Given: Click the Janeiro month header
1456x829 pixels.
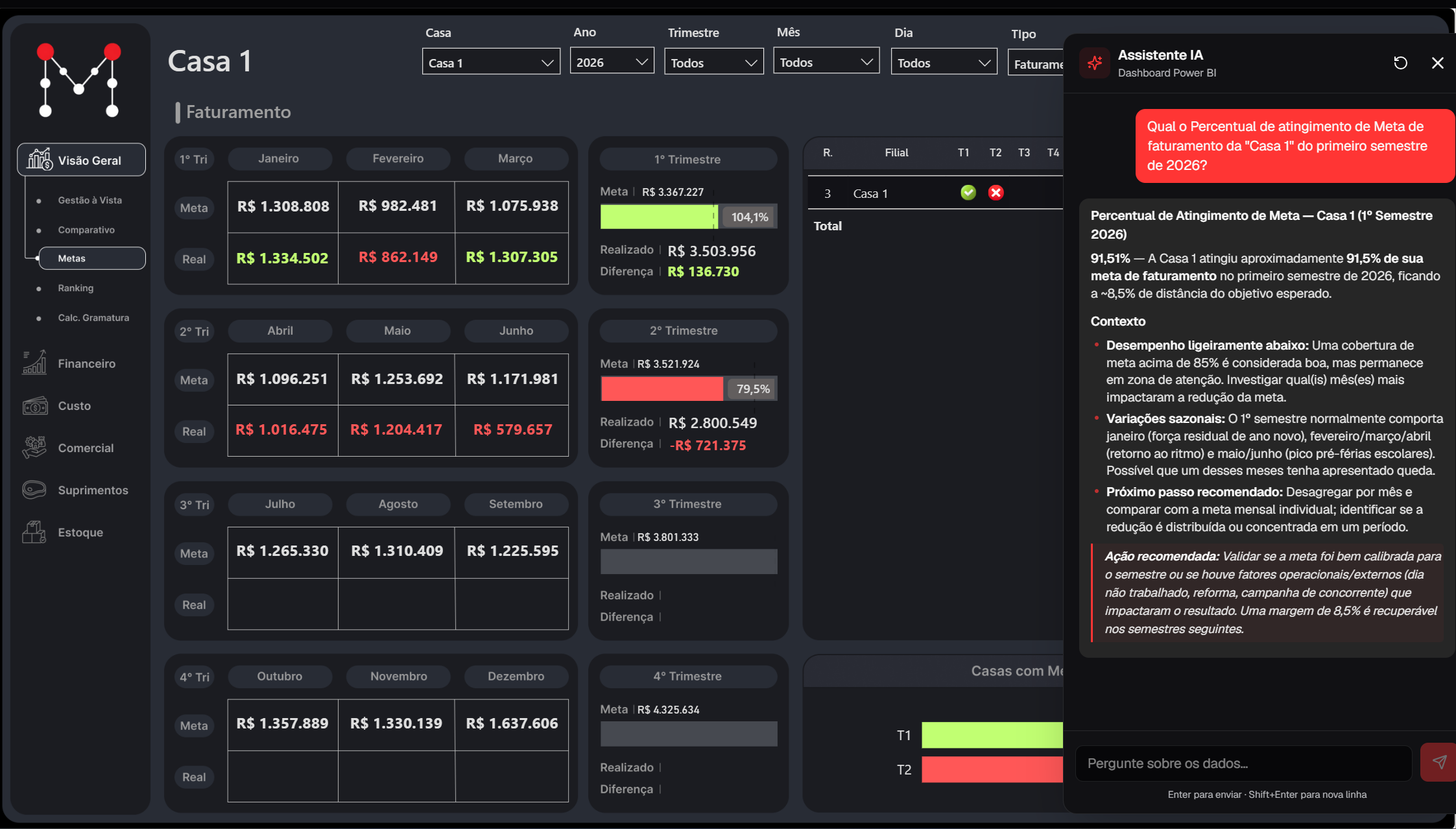Looking at the screenshot, I should (x=279, y=158).
